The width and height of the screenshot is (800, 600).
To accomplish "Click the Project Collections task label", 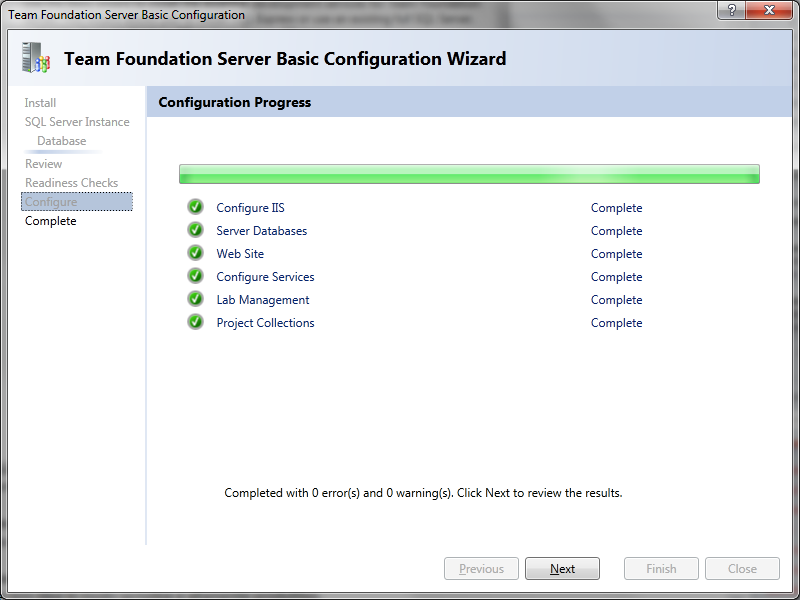I will (x=265, y=322).
